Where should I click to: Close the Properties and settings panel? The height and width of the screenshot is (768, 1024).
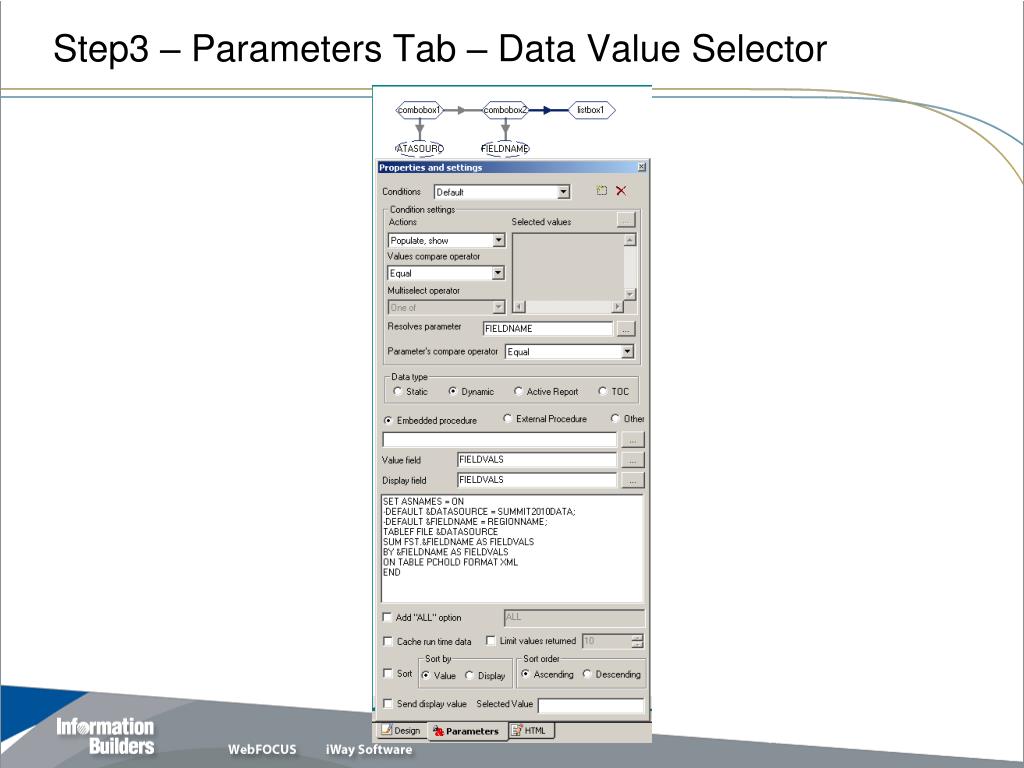pyautogui.click(x=641, y=167)
